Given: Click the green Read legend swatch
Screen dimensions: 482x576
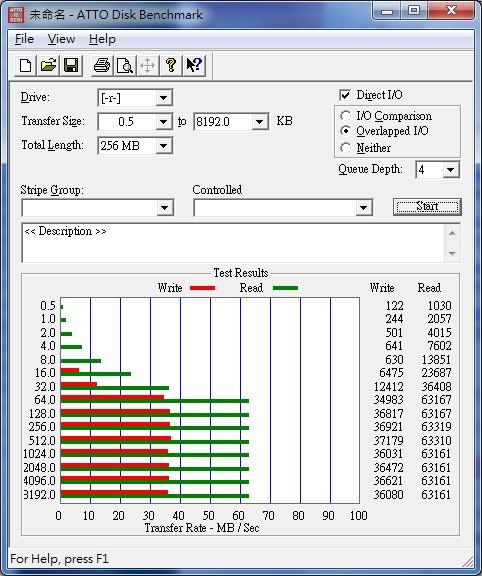Looking at the screenshot, I should [285, 288].
